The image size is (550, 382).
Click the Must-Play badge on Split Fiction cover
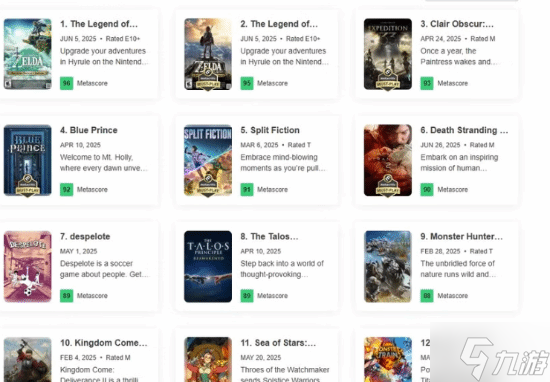click(x=208, y=186)
